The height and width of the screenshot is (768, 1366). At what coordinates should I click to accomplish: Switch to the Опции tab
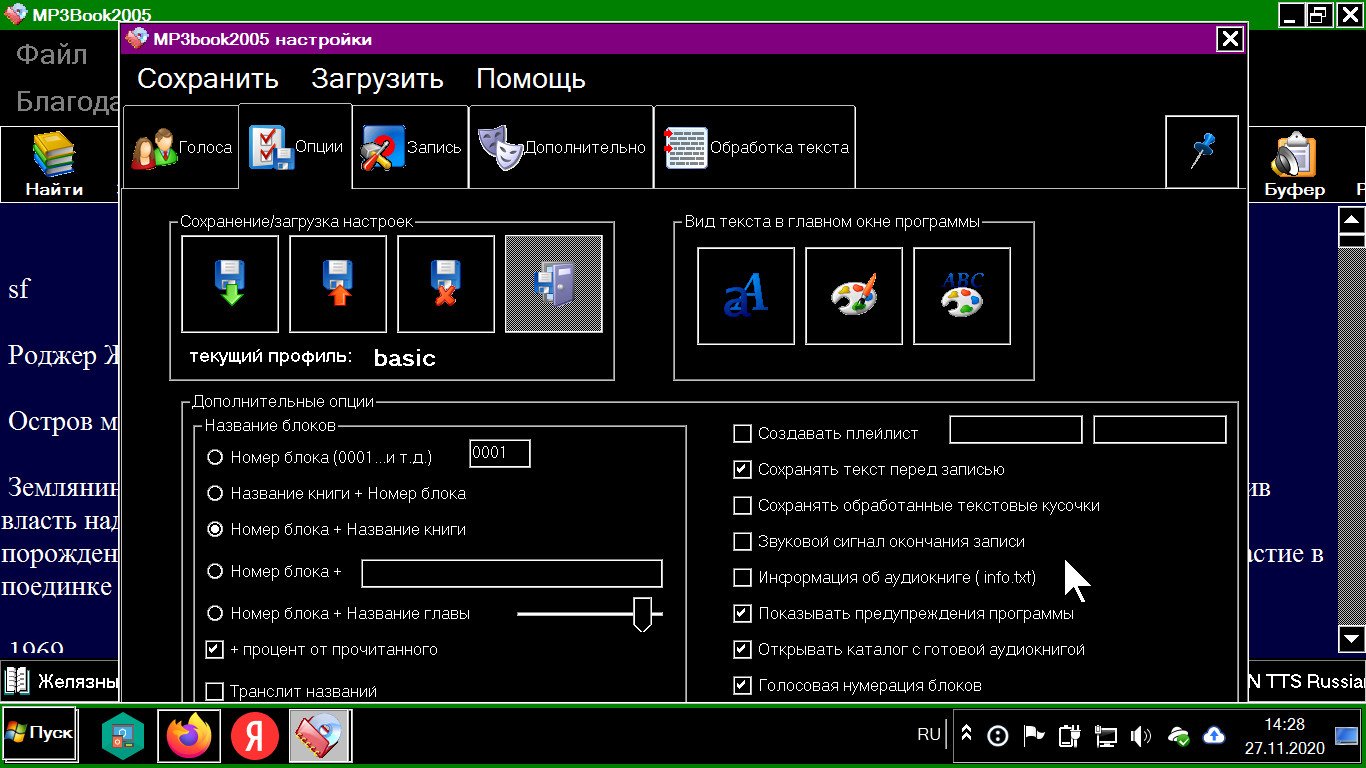[x=295, y=146]
